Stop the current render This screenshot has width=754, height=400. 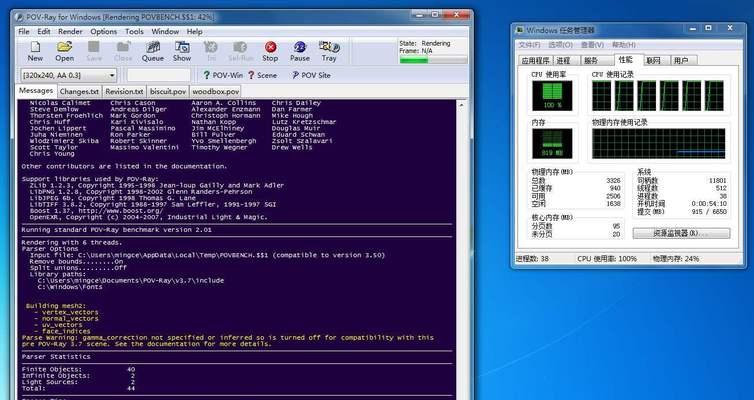point(270,51)
